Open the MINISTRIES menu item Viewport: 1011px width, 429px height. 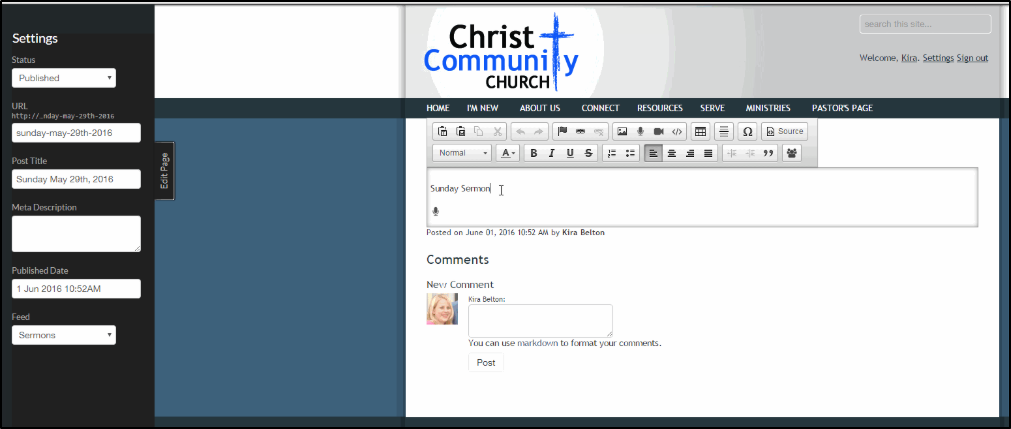click(x=768, y=108)
